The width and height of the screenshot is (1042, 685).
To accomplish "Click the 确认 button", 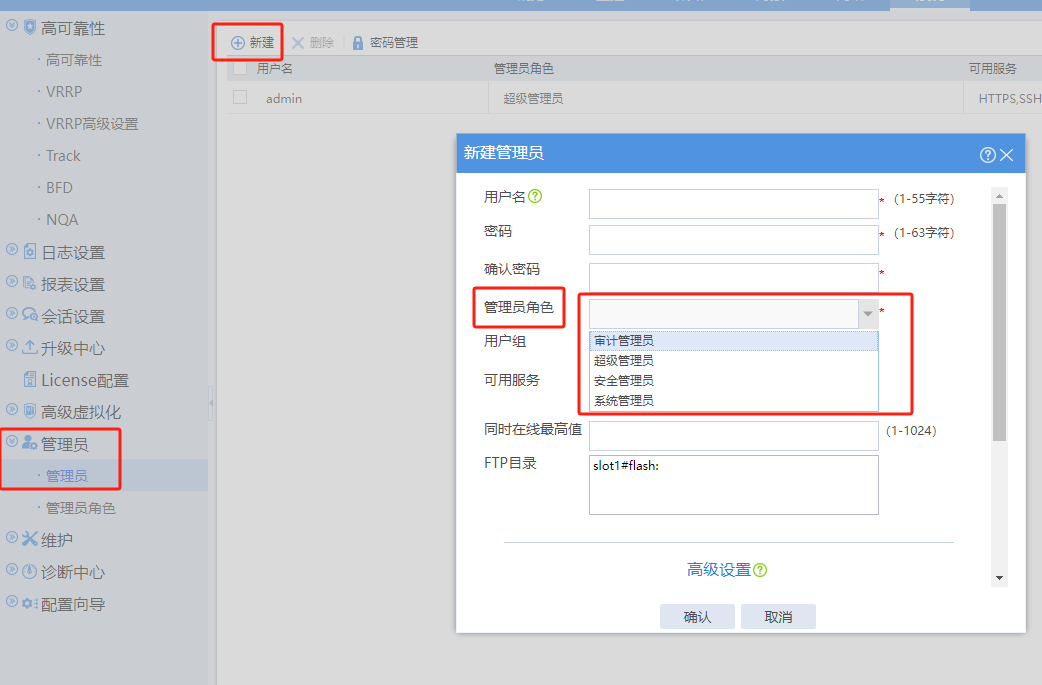I will pyautogui.click(x=697, y=617).
